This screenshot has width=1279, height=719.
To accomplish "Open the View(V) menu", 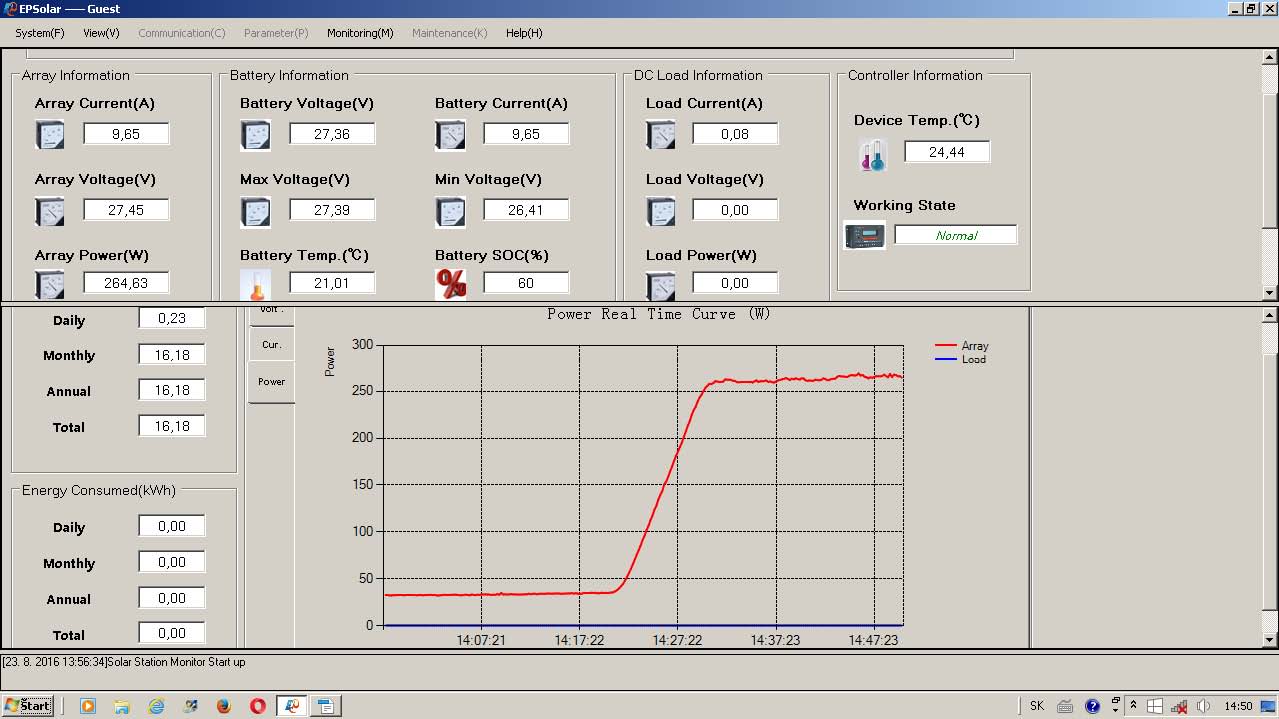I will point(101,33).
